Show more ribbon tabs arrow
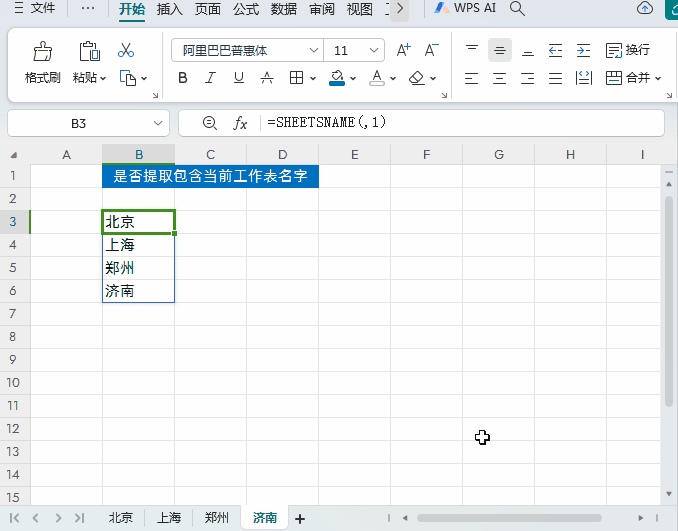 pyautogui.click(x=400, y=9)
